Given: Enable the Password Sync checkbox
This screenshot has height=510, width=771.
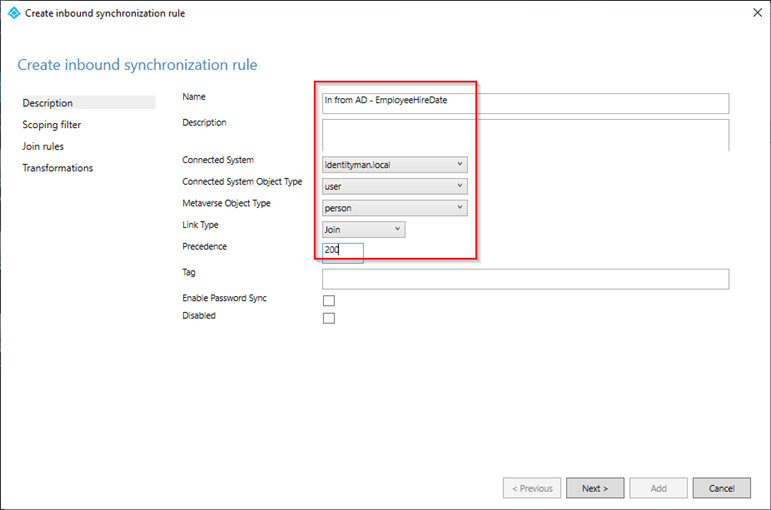Looking at the screenshot, I should pos(329,301).
